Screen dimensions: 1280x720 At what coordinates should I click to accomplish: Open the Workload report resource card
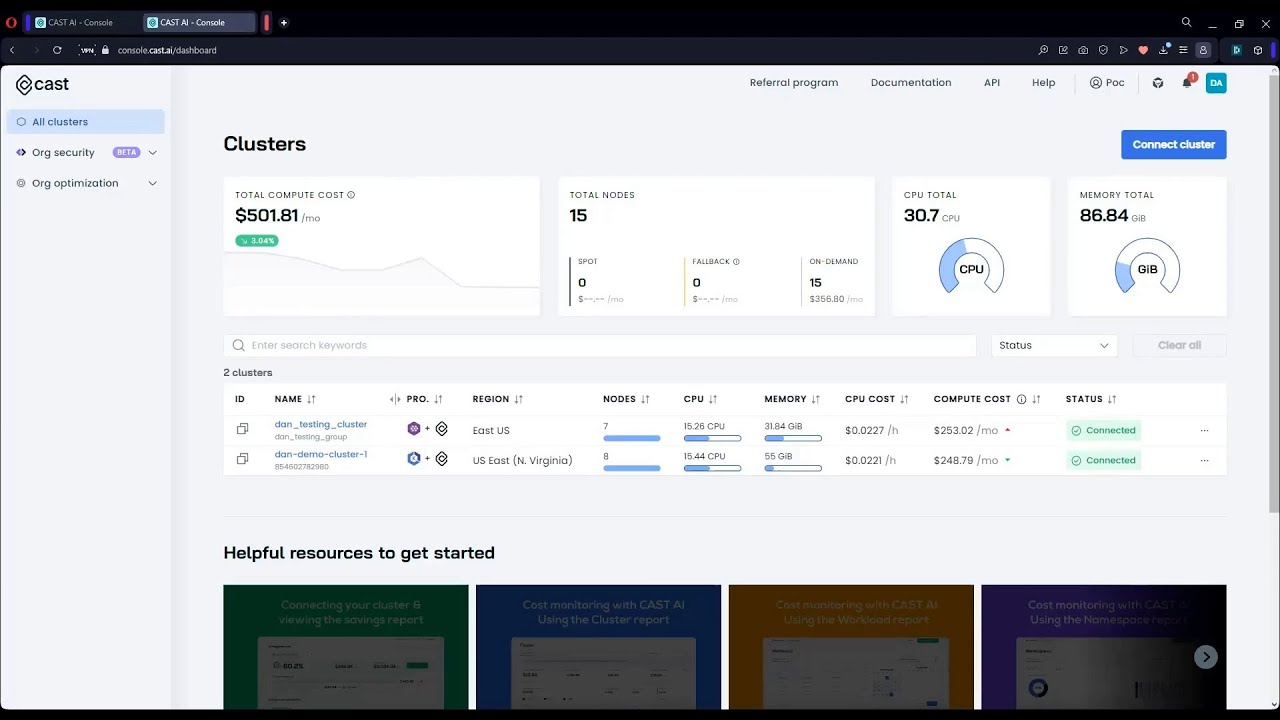pyautogui.click(x=851, y=647)
